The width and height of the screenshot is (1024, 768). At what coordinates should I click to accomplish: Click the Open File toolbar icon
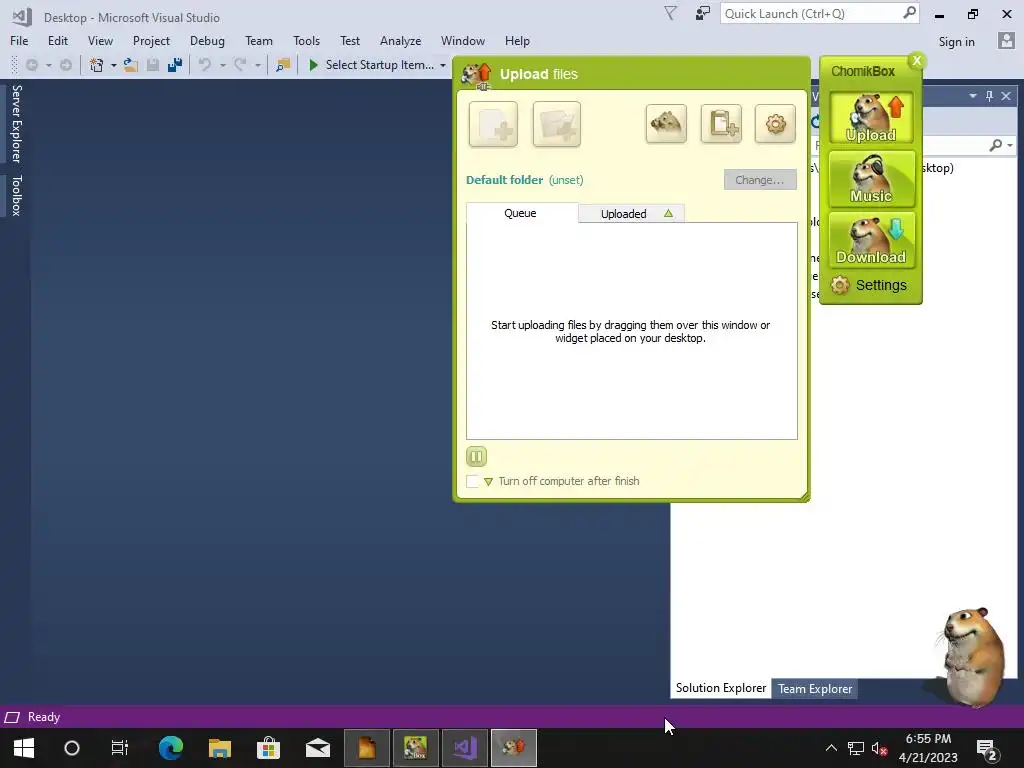tap(131, 65)
